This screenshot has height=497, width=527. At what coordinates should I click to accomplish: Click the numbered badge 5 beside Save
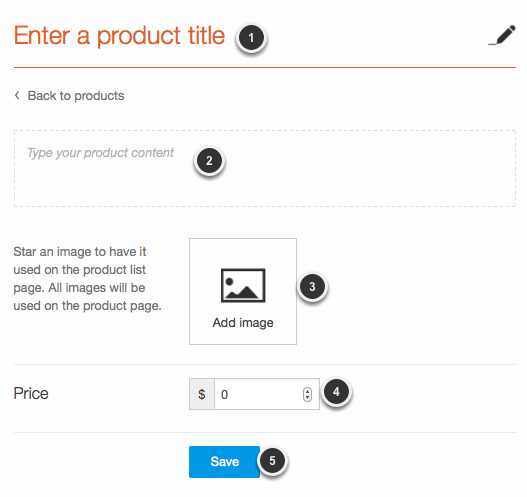[x=272, y=461]
